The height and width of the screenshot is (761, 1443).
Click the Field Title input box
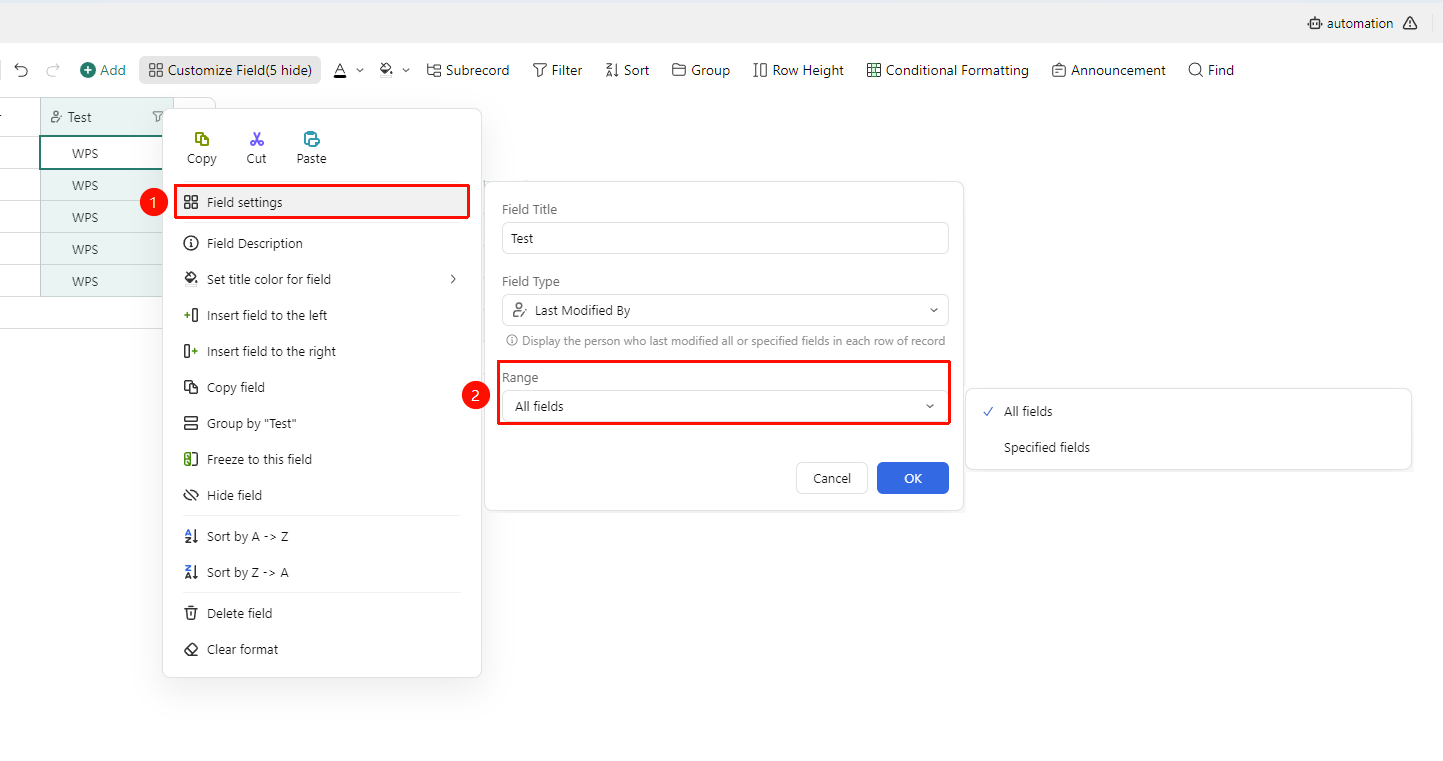725,238
